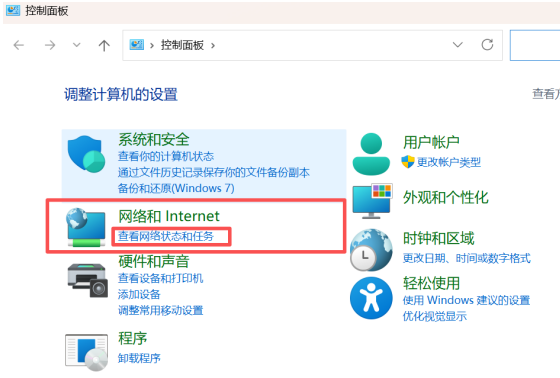Select 控制面板 breadcrumb in address bar

(x=182, y=45)
